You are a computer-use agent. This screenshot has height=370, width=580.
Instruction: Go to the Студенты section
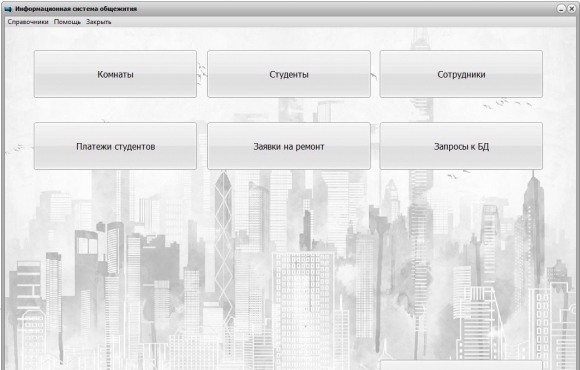point(289,74)
